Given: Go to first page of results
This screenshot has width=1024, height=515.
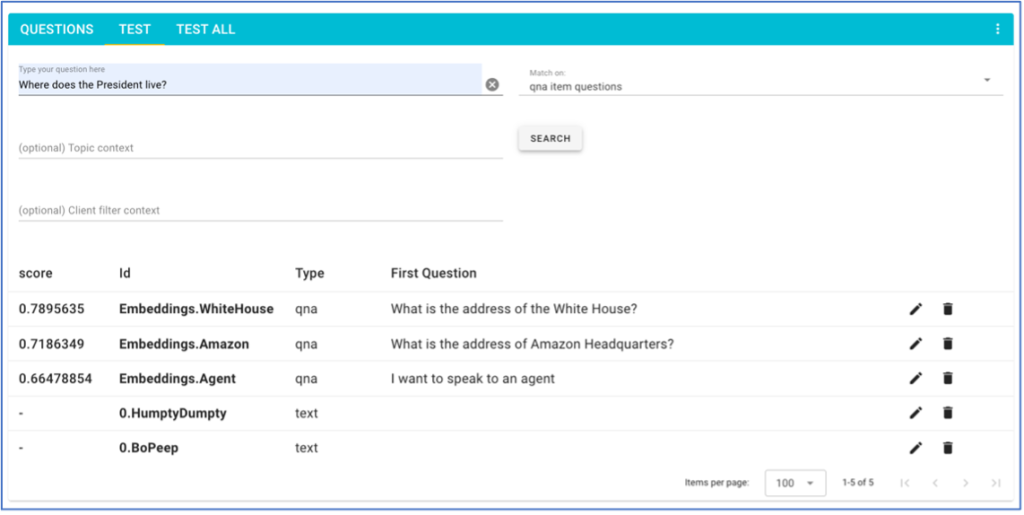Looking at the screenshot, I should tap(904, 483).
